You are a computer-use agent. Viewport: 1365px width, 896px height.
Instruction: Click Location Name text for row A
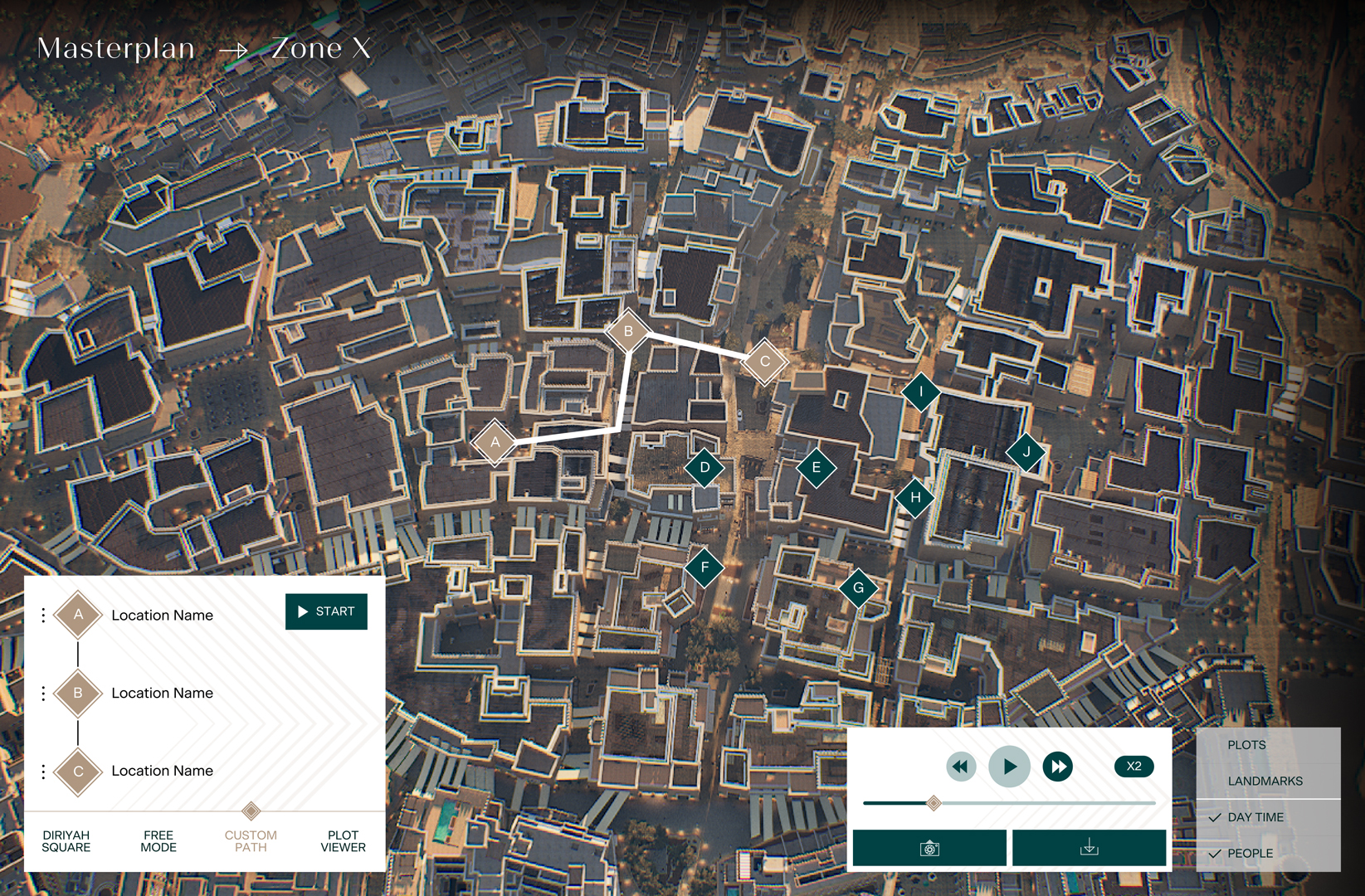(x=163, y=616)
